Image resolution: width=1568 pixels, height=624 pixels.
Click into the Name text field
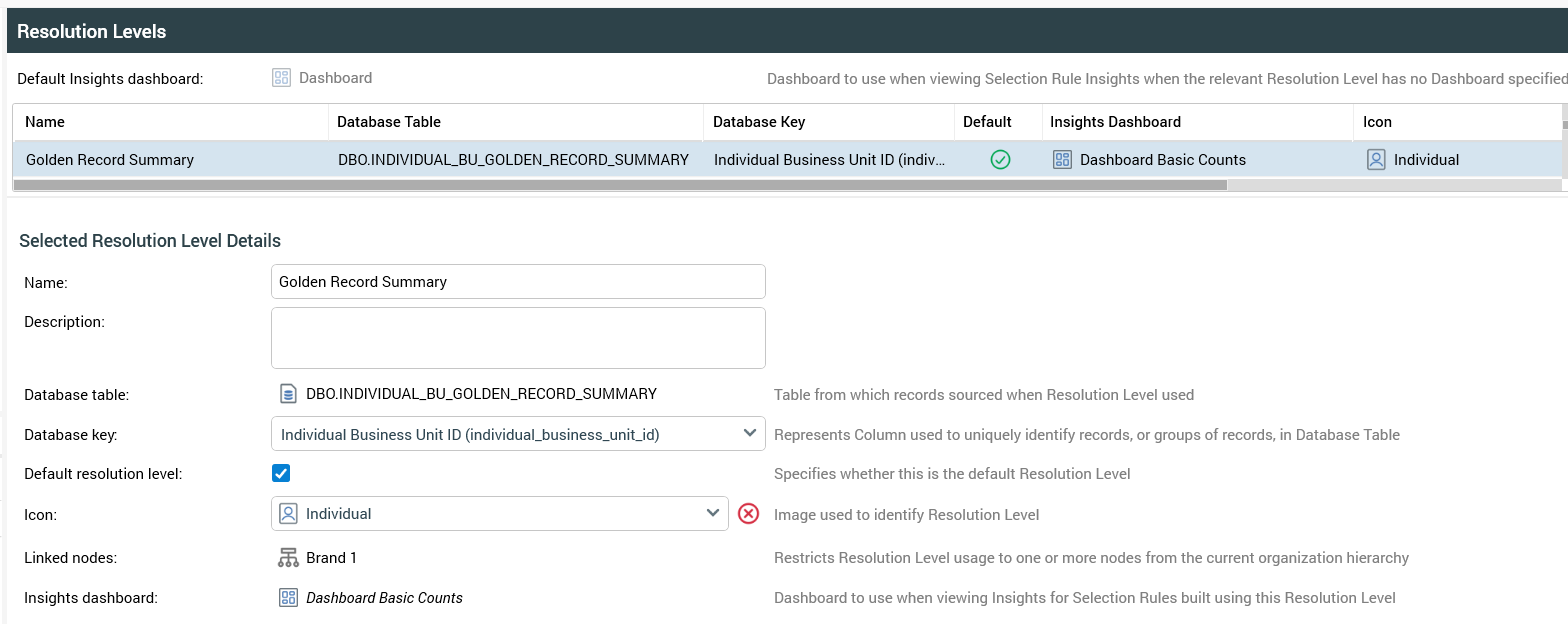[x=518, y=282]
